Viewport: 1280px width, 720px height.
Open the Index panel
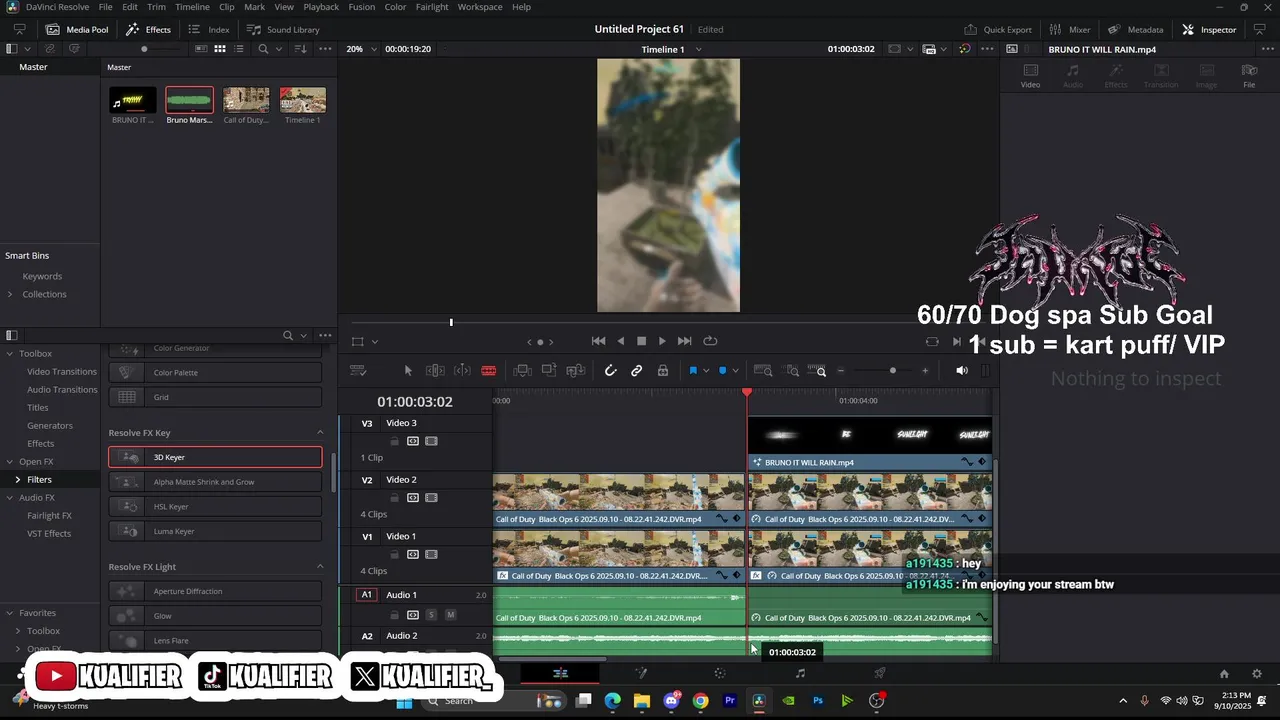[x=209, y=30]
